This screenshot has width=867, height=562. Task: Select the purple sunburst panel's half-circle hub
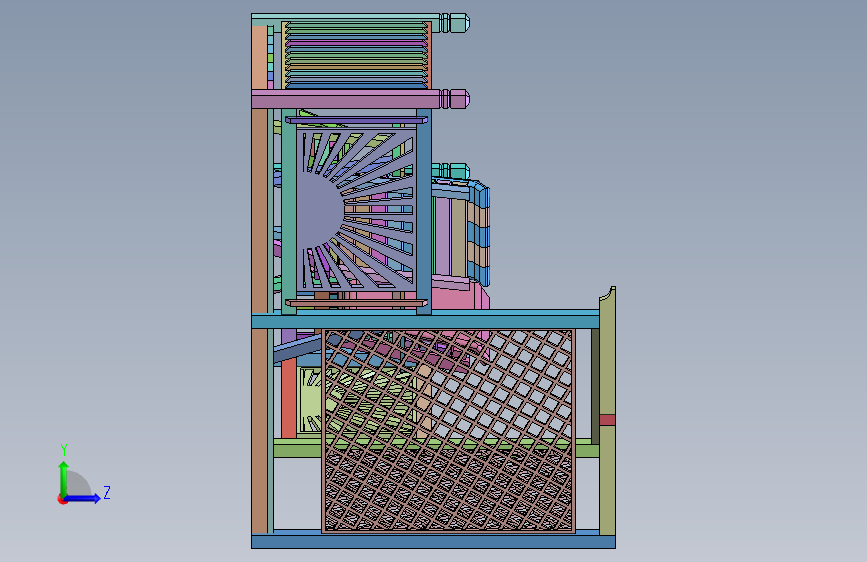click(x=320, y=212)
